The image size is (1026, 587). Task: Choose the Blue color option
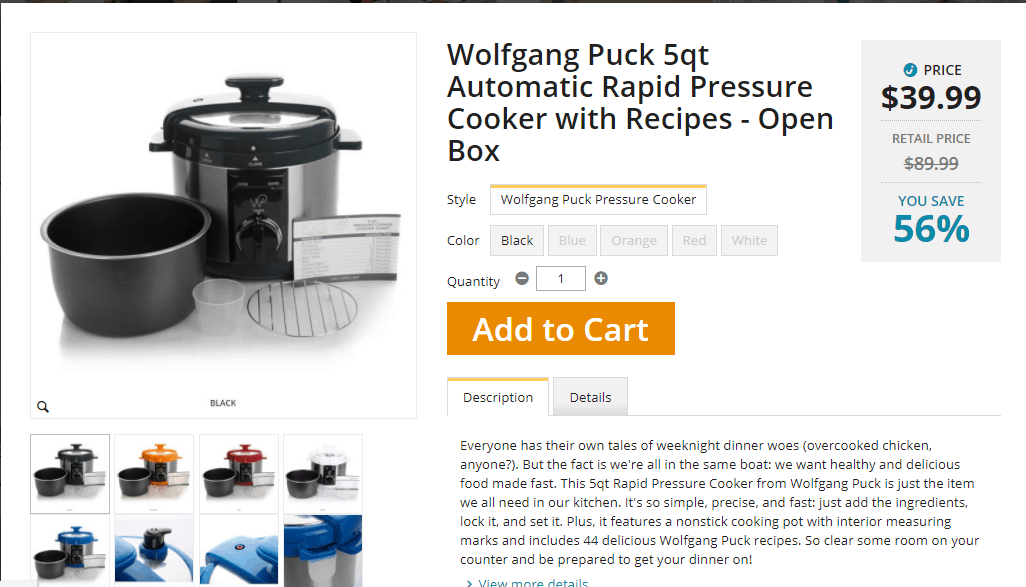coord(572,240)
